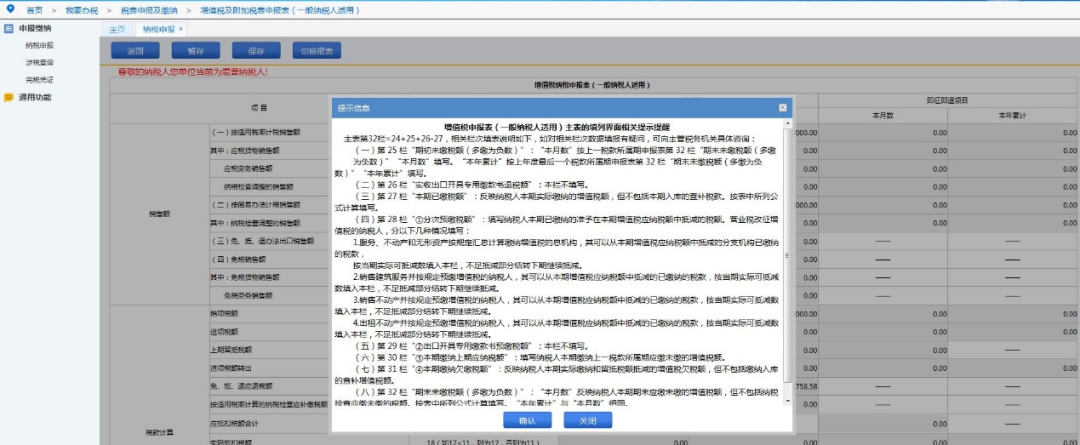Click 税费申报及缴纳 breadcrumb link
This screenshot has height=445, width=1080.
pos(151,8)
